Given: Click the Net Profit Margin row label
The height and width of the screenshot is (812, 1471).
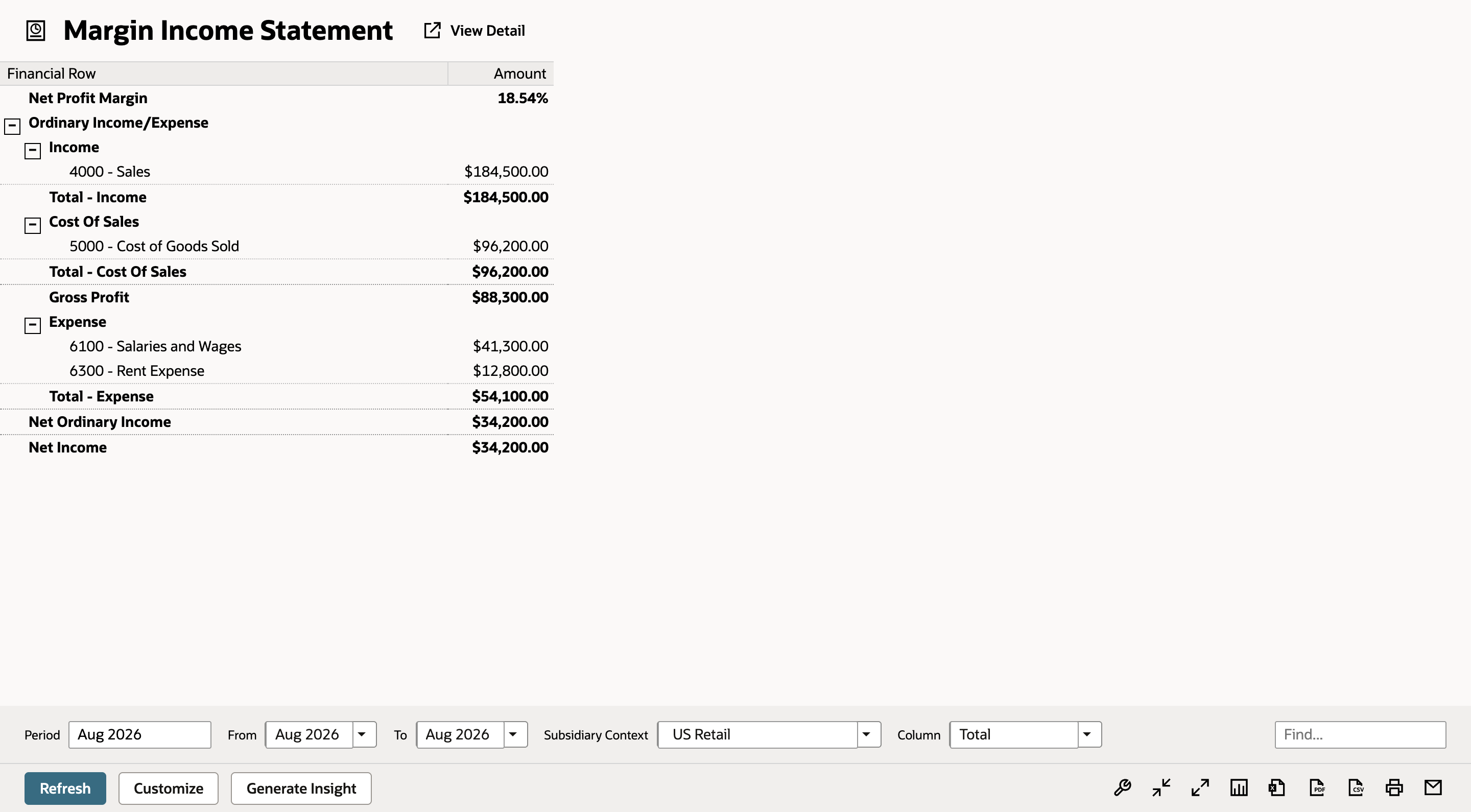Looking at the screenshot, I should click(x=88, y=98).
